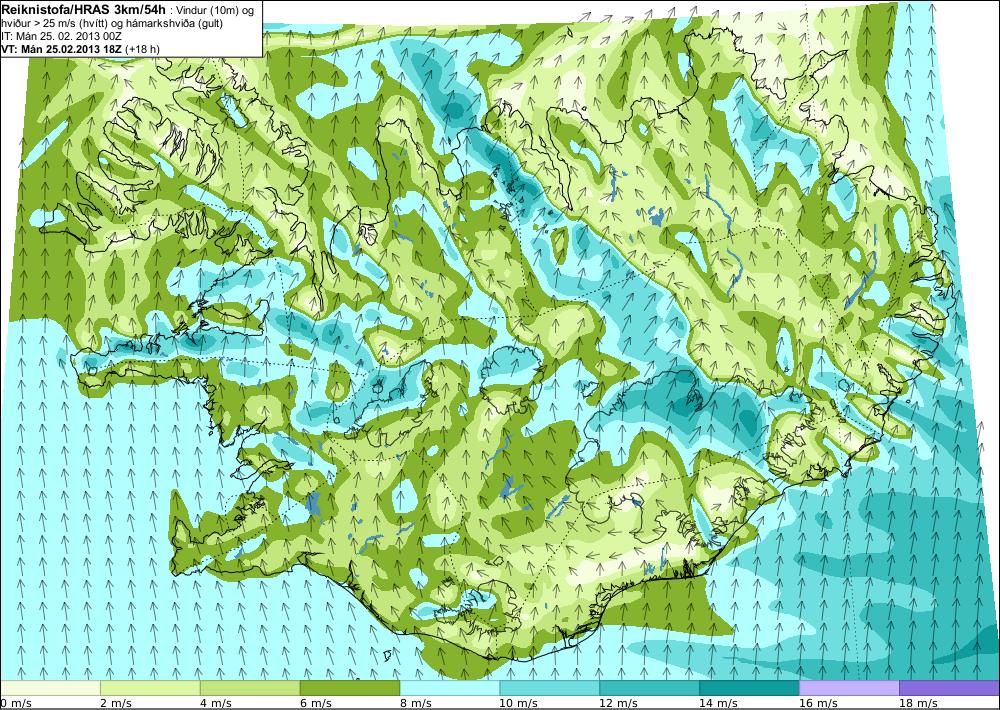Image resolution: width=1000 pixels, height=710 pixels.
Task: Click the 'VT: Mán 25.02.2013 18Z' valid time
Action: point(62,49)
